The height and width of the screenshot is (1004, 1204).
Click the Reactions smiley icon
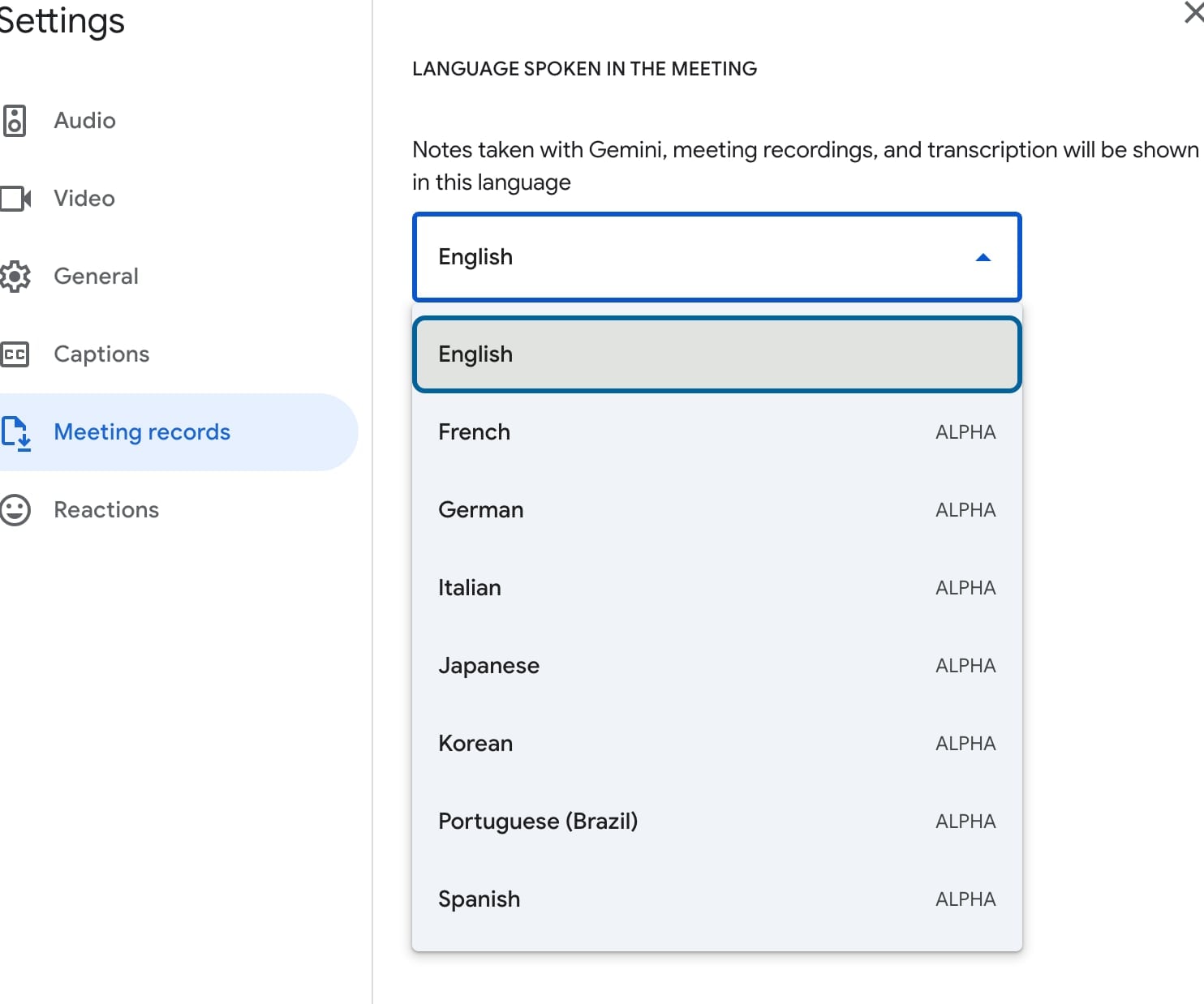tap(15, 510)
